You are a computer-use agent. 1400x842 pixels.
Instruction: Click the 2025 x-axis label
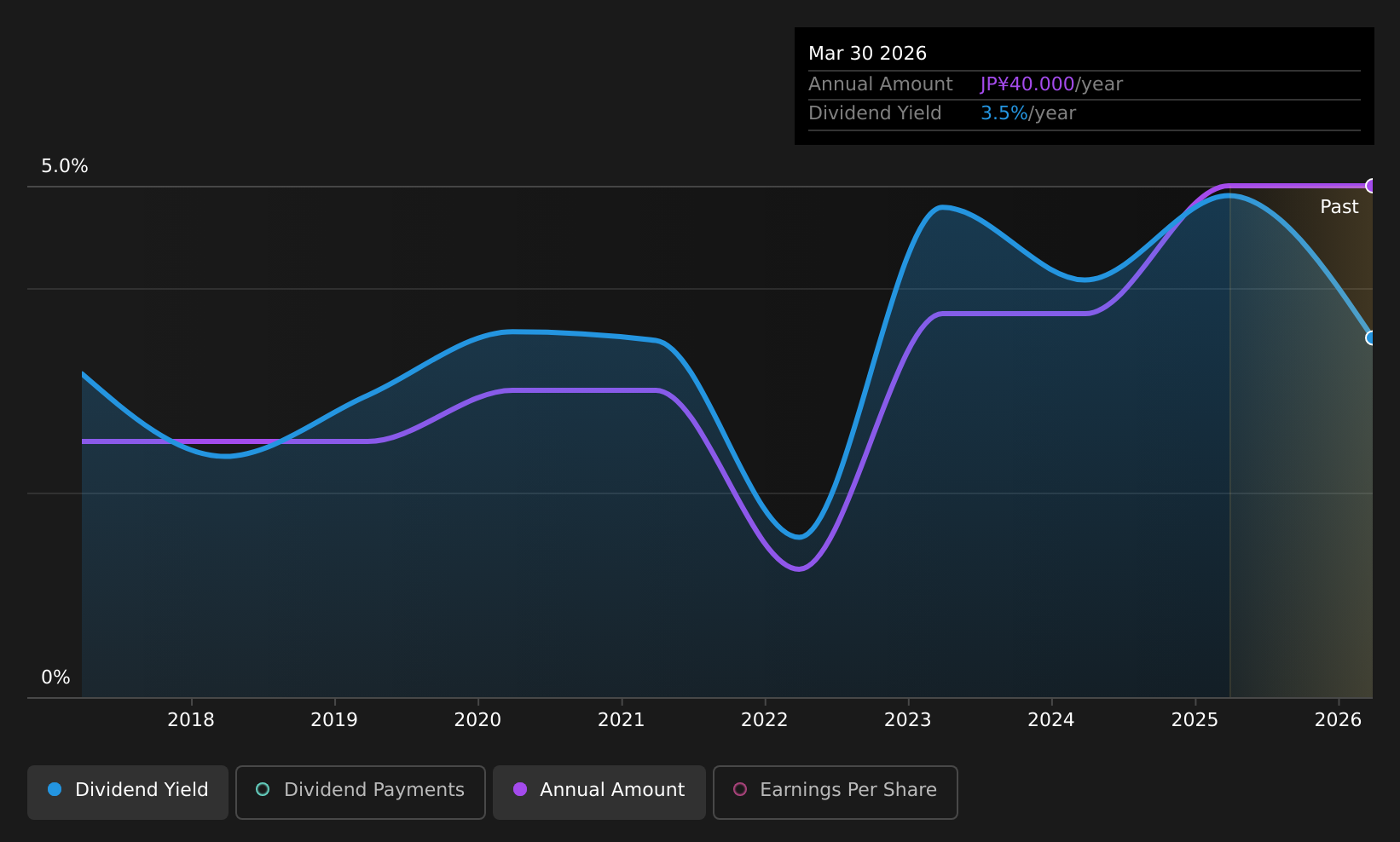[1195, 720]
